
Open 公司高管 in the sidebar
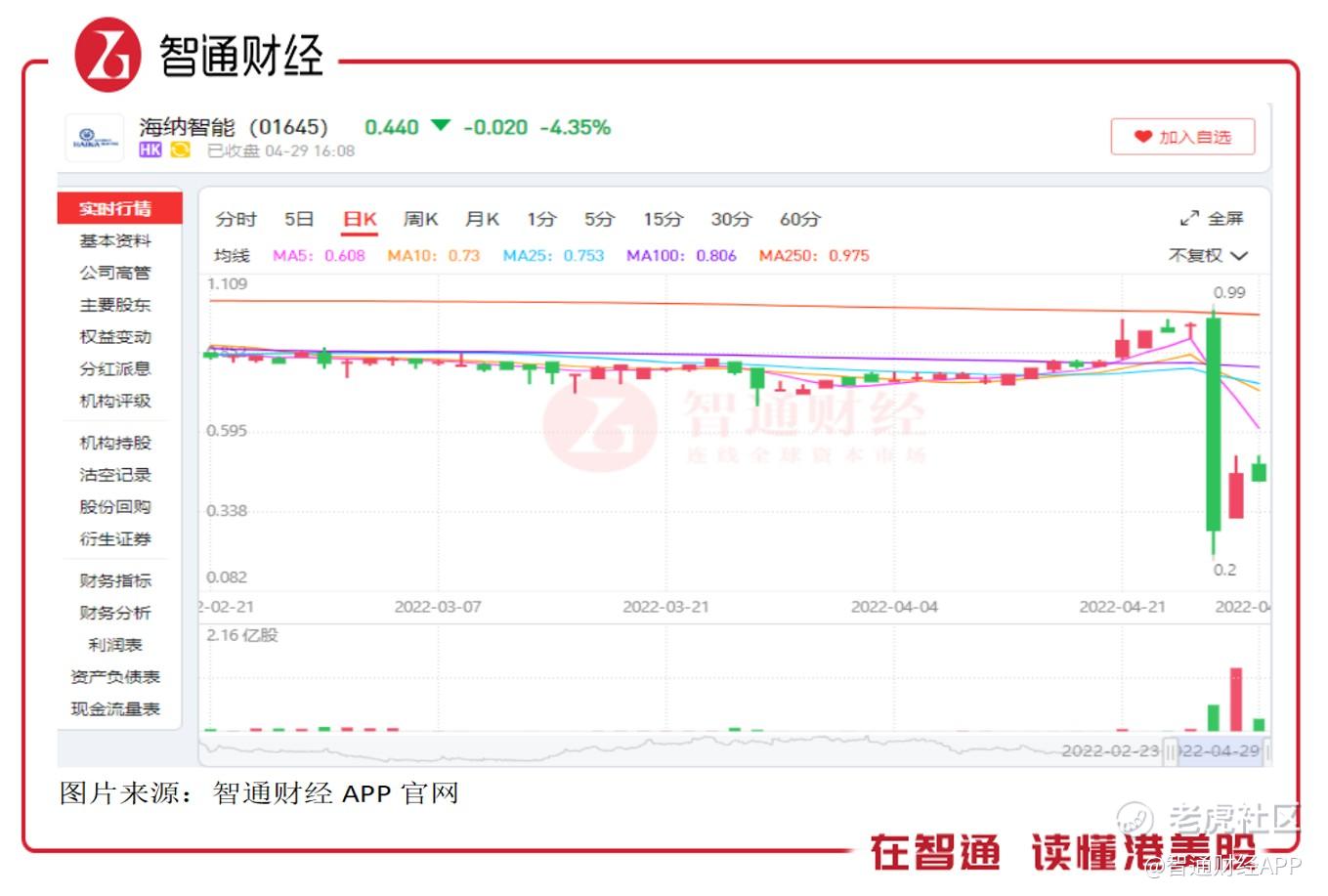115,273
